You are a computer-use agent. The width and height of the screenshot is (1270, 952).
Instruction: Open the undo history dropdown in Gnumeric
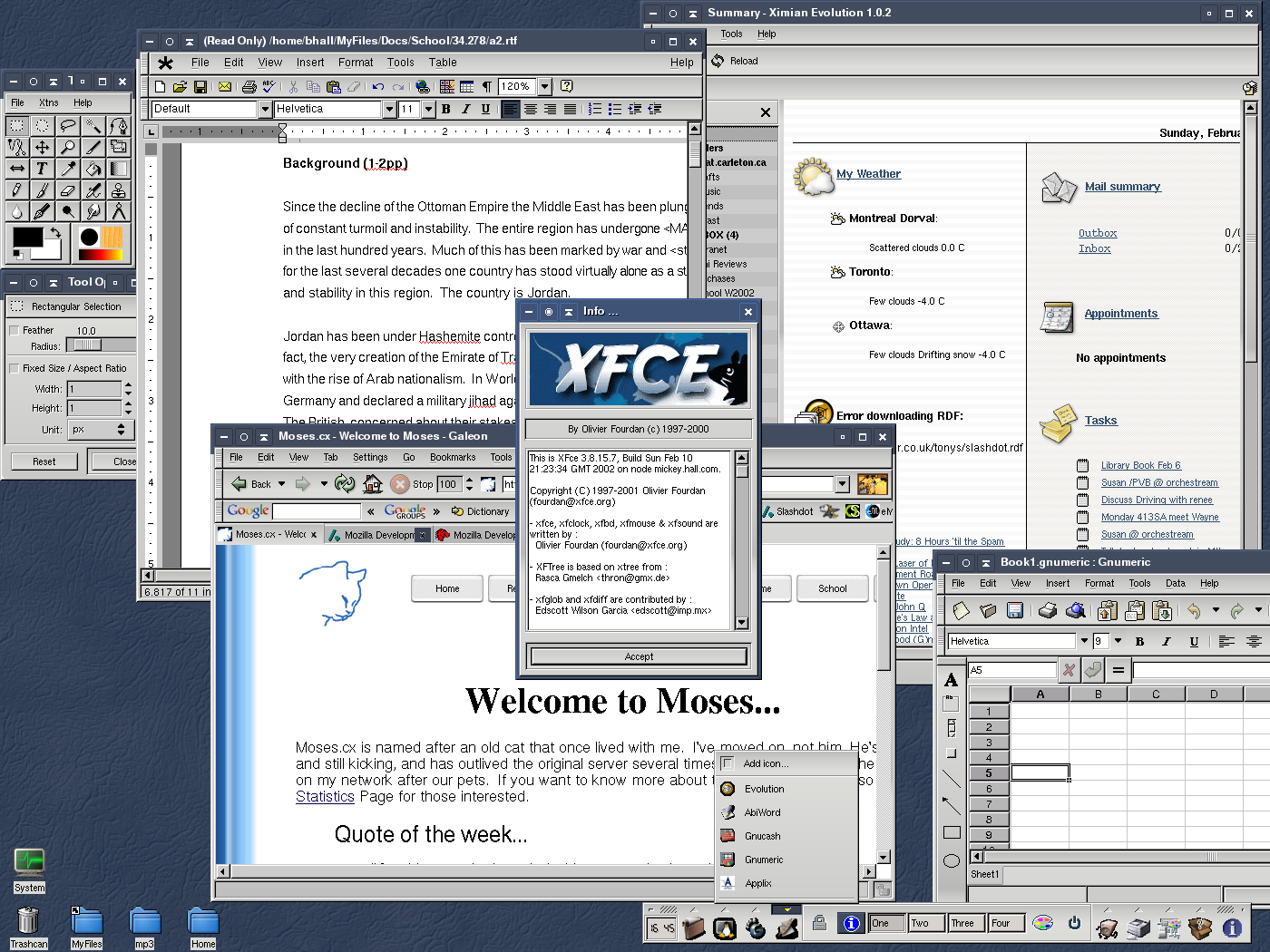[x=1216, y=611]
